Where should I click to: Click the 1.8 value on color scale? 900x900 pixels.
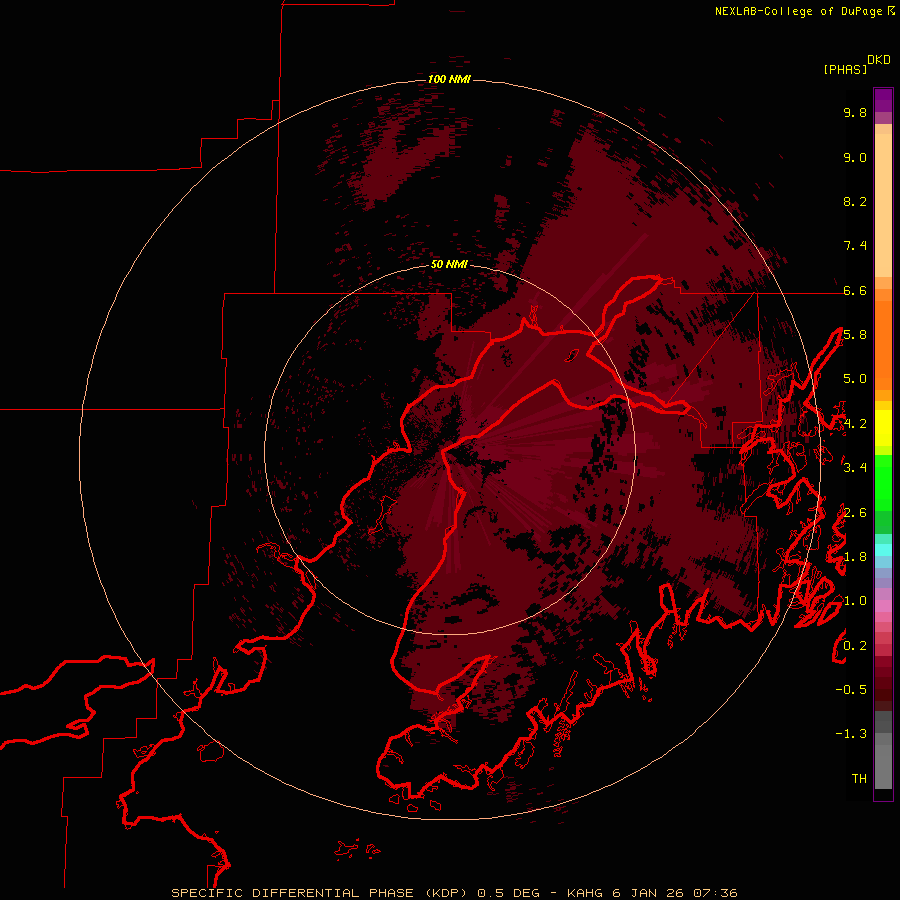(855, 557)
